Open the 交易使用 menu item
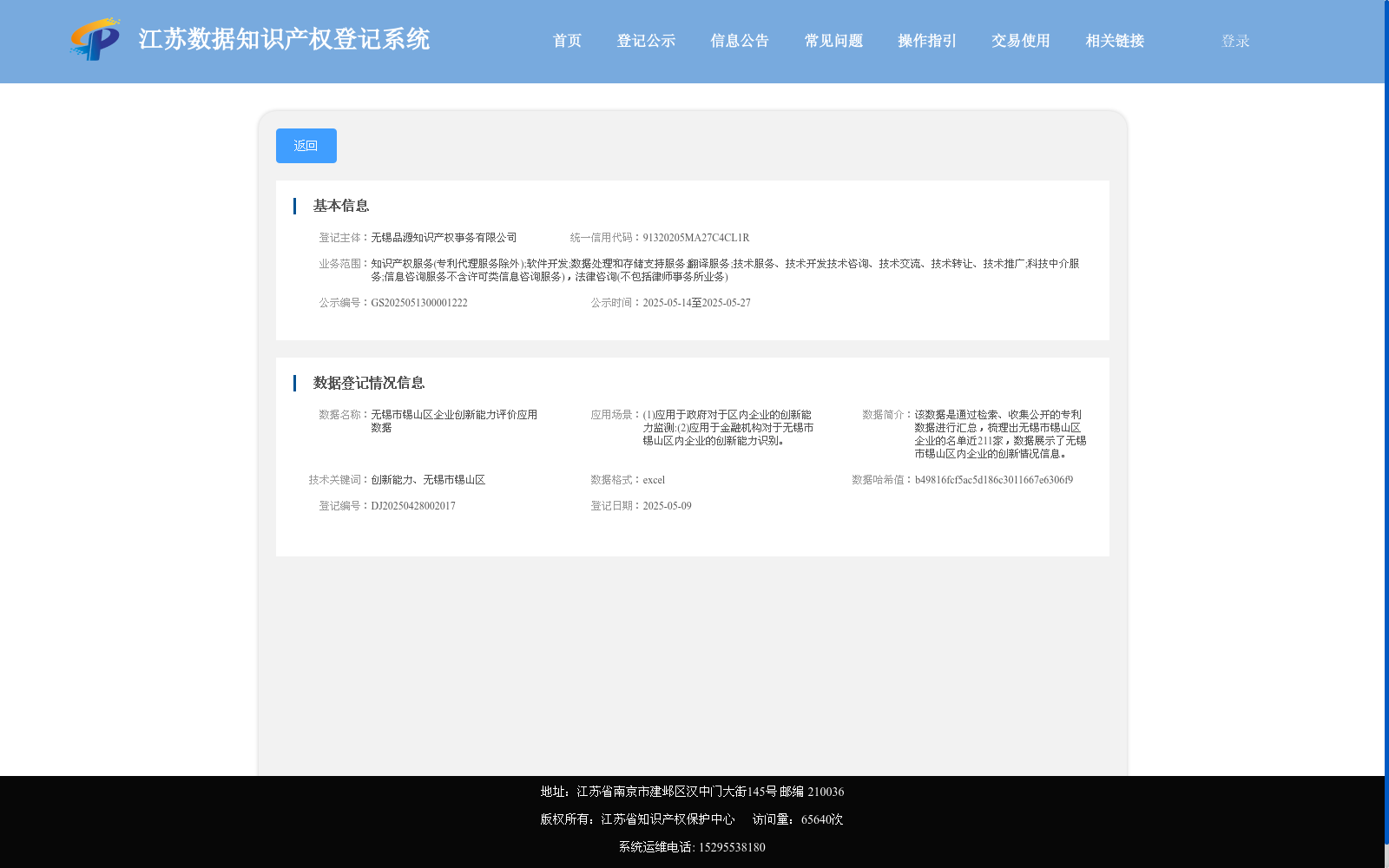The height and width of the screenshot is (868, 1389). tap(1021, 41)
